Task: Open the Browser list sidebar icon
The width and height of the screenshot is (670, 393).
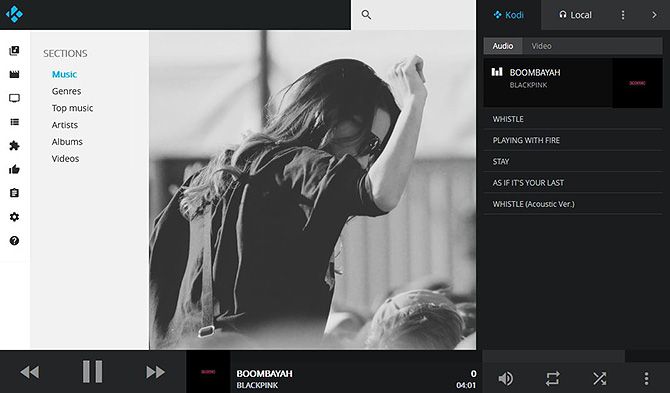Action: click(14, 122)
